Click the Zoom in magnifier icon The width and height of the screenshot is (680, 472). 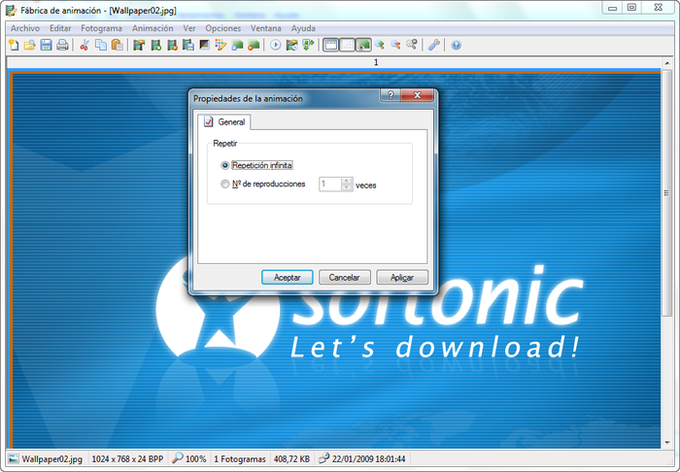(x=379, y=45)
